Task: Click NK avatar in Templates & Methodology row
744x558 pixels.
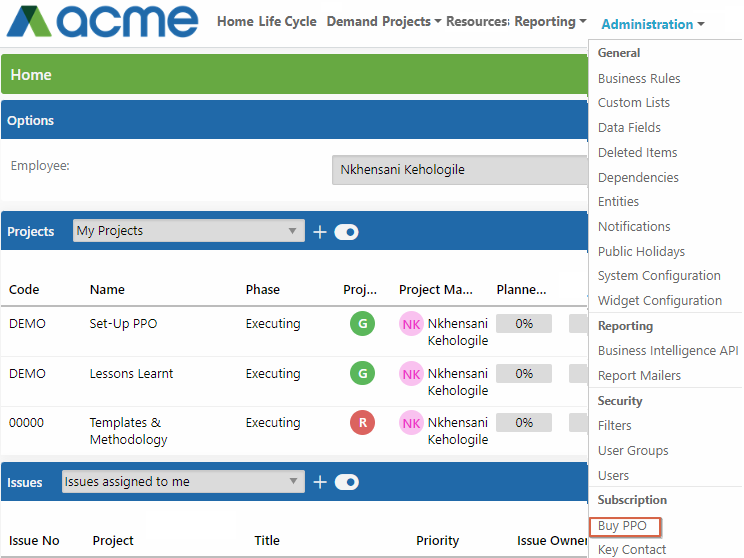Action: click(x=411, y=423)
